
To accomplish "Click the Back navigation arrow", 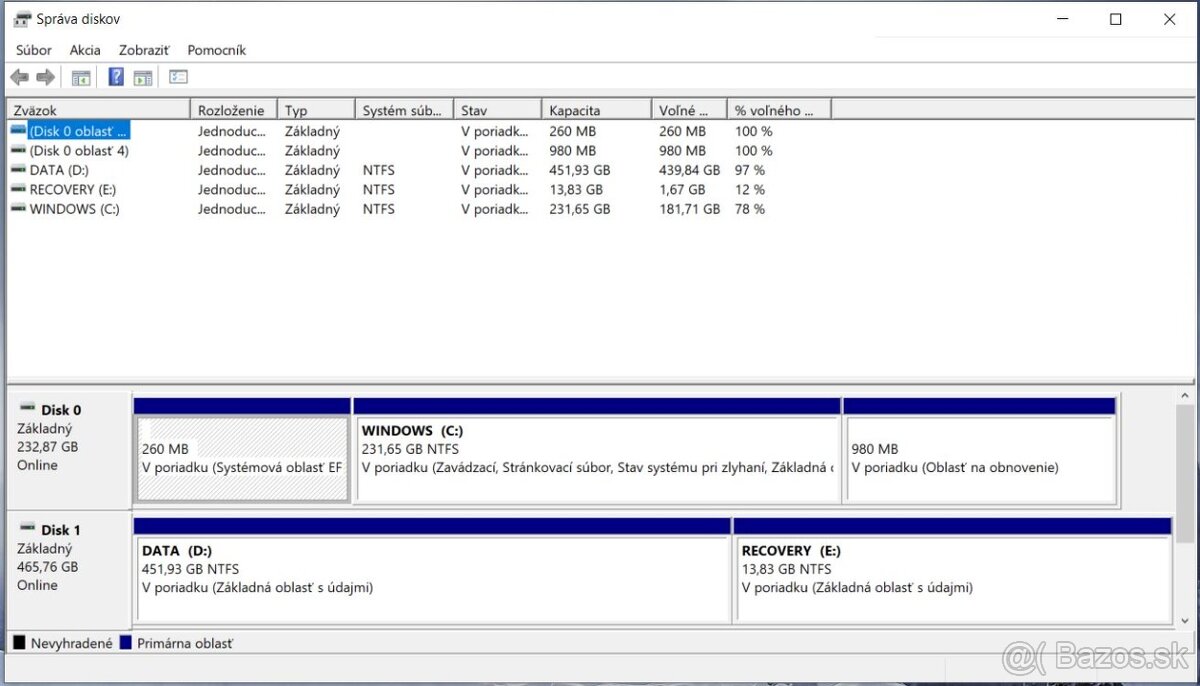I will pos(19,76).
